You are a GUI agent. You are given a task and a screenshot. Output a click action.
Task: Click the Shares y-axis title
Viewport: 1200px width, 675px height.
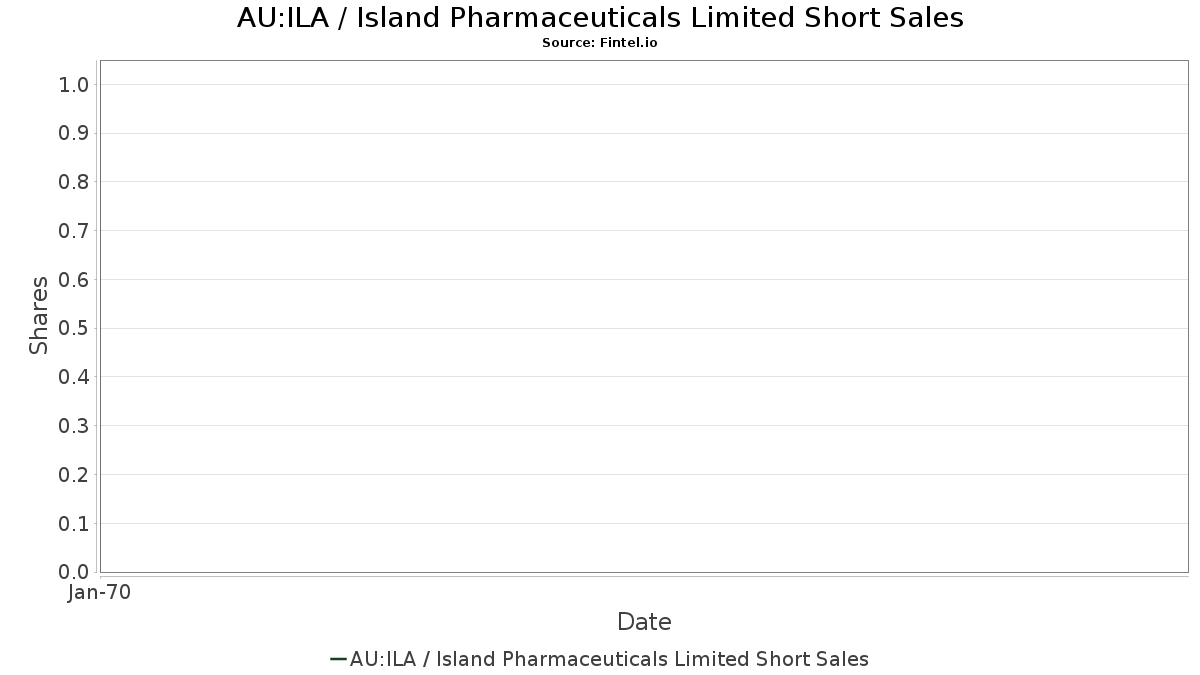tap(39, 316)
